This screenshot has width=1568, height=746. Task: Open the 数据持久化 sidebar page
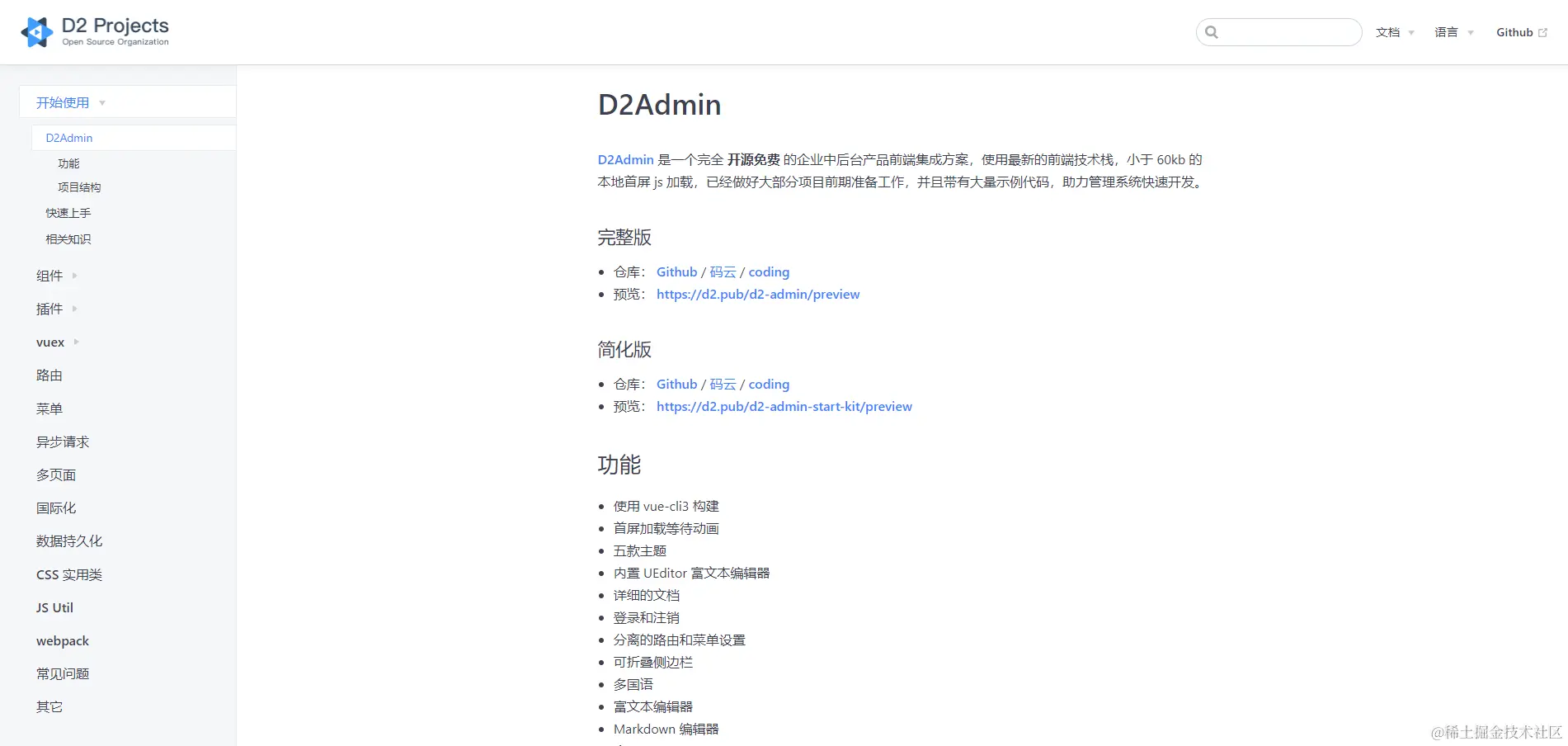(69, 541)
